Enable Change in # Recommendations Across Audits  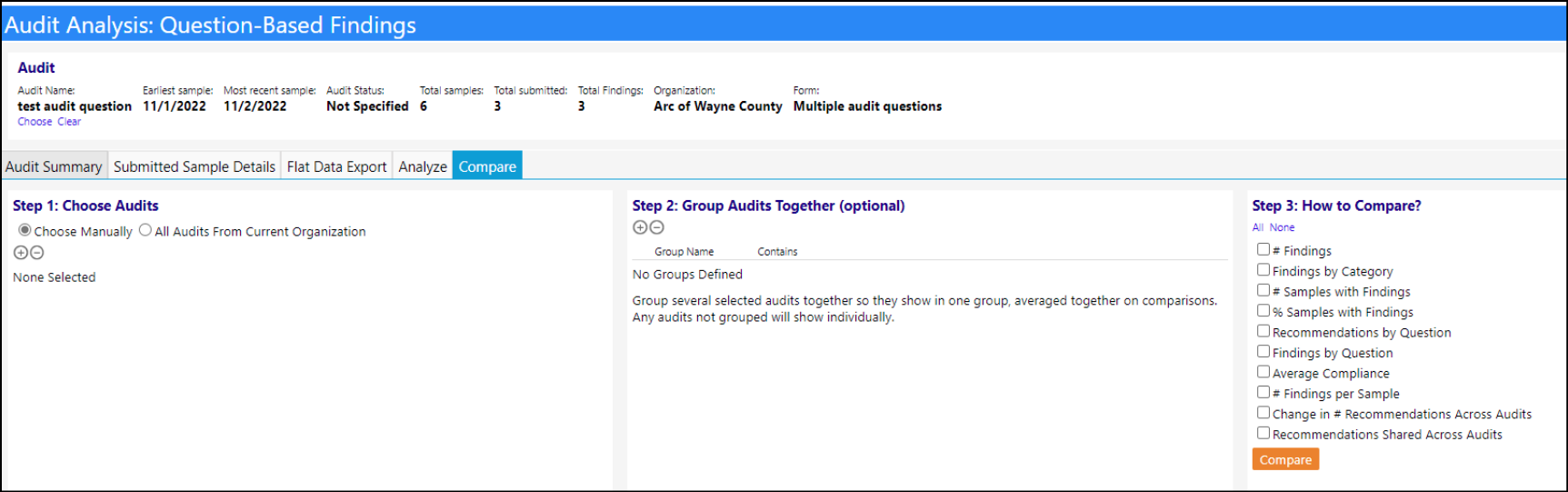[1263, 413]
